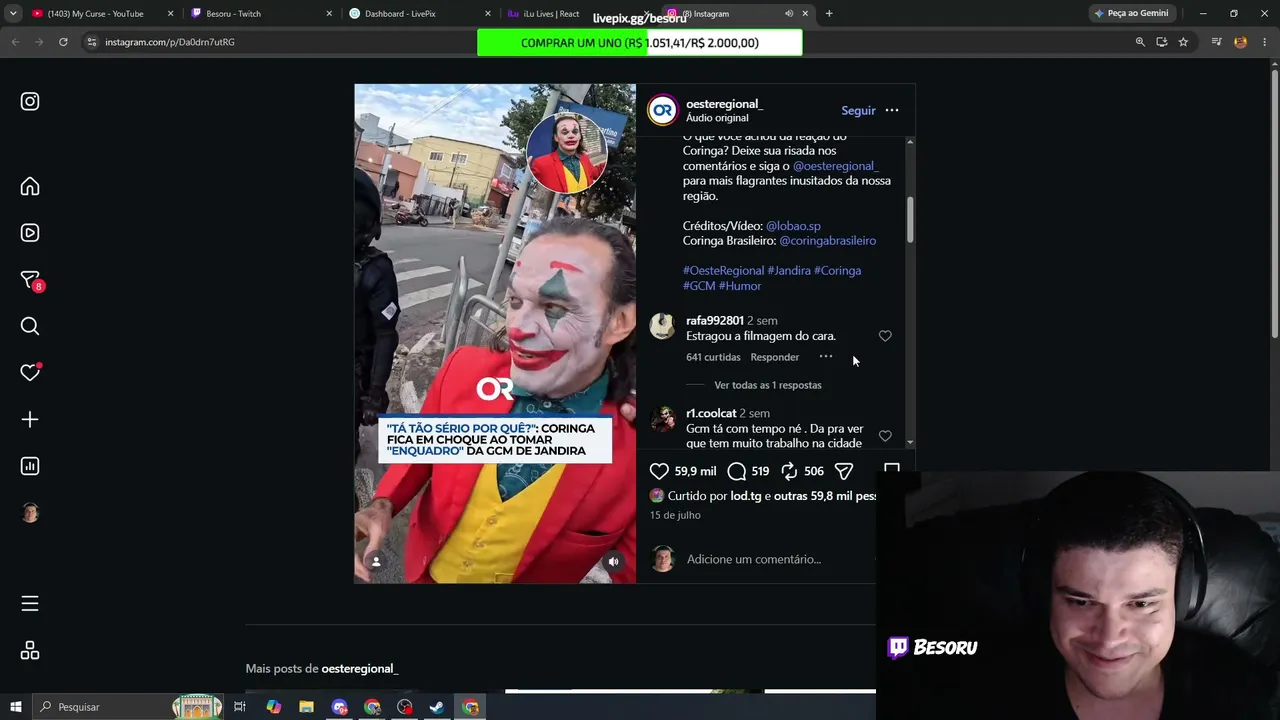Open post options three-dot menu
The width and height of the screenshot is (1280, 720).
(892, 110)
